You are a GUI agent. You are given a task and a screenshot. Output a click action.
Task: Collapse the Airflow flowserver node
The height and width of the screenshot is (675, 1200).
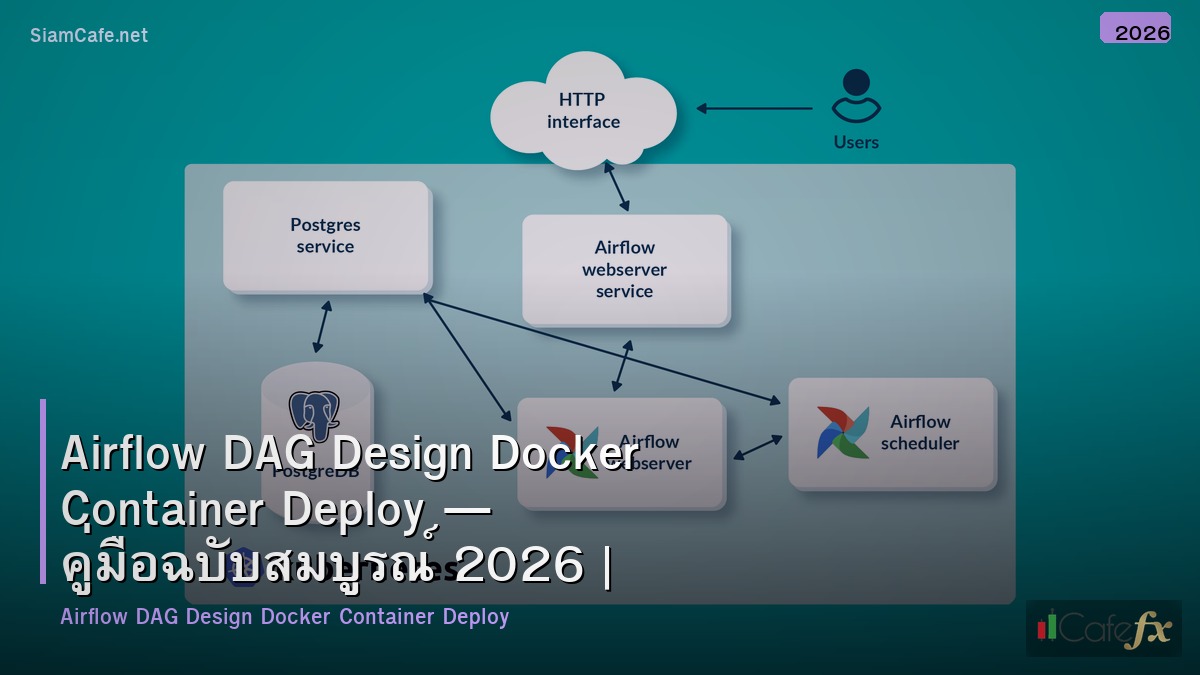click(620, 453)
